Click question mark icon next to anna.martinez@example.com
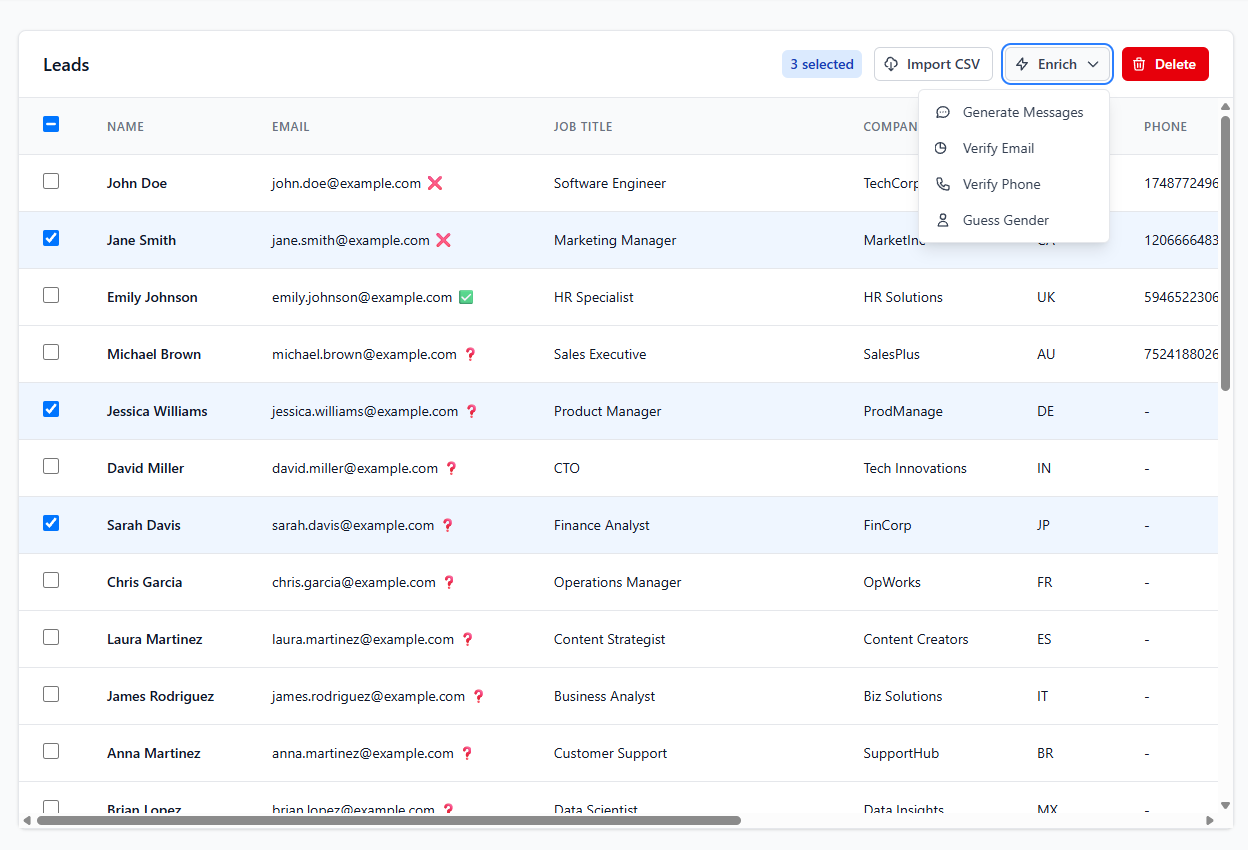This screenshot has width=1248, height=850. click(466, 753)
